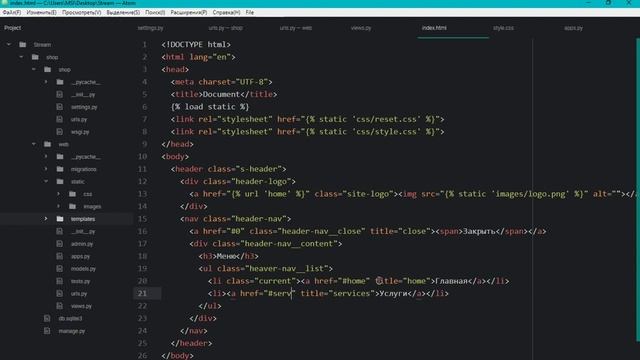Viewport: 640px width, 360px height.
Task: Click the web folder icon
Action: (48, 144)
